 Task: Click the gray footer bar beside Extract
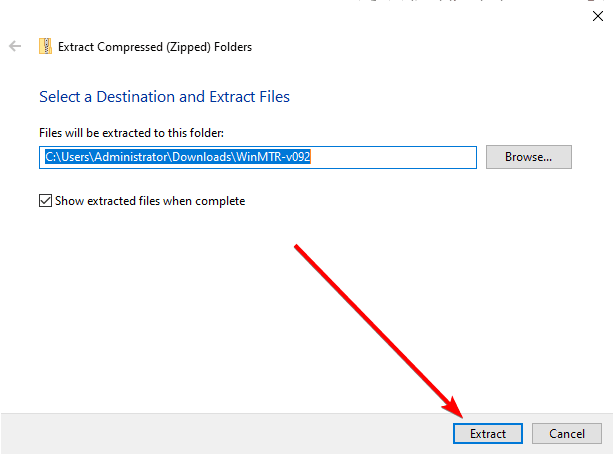tap(226, 433)
